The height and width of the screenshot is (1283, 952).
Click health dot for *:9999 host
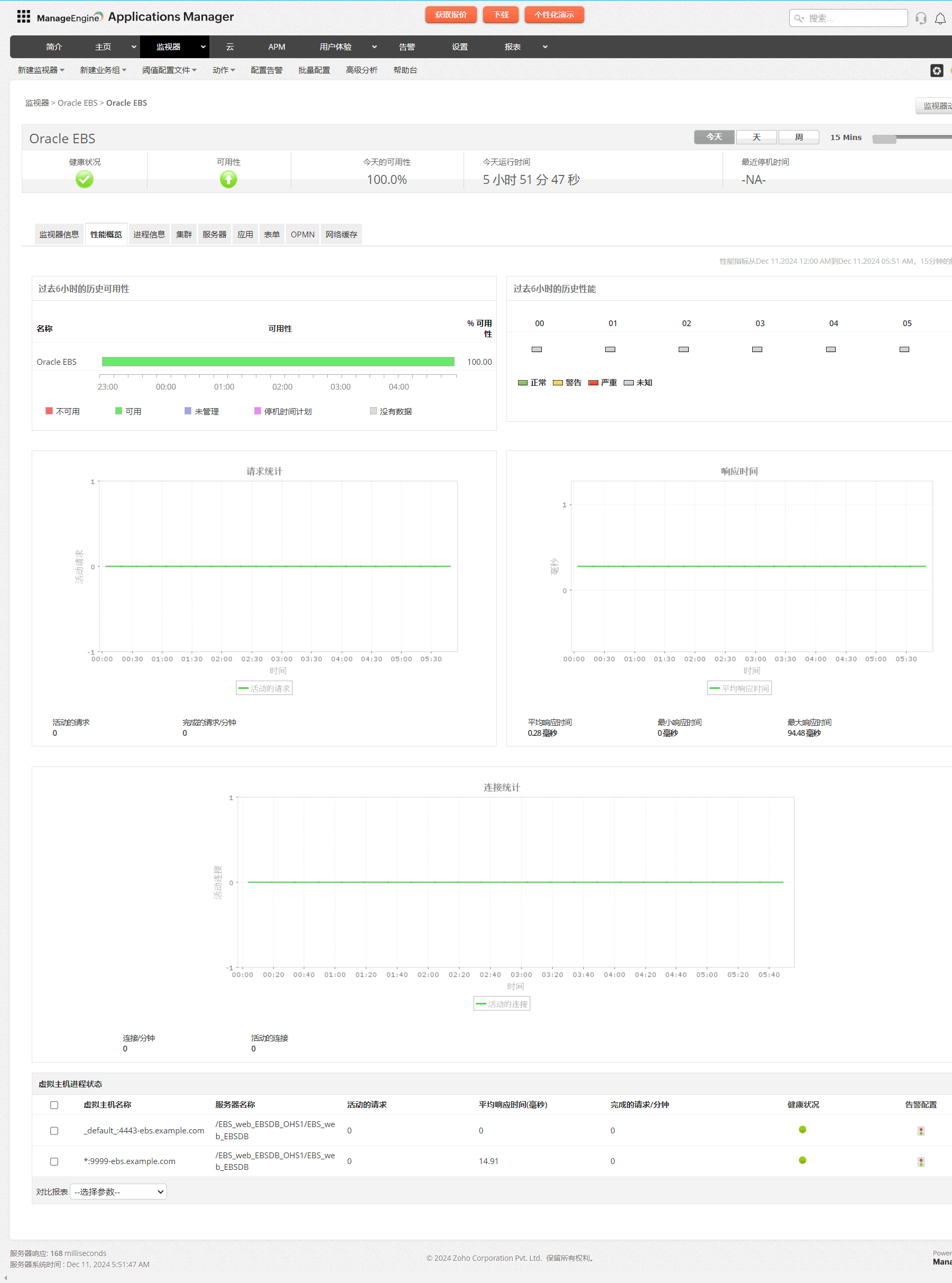click(803, 1160)
